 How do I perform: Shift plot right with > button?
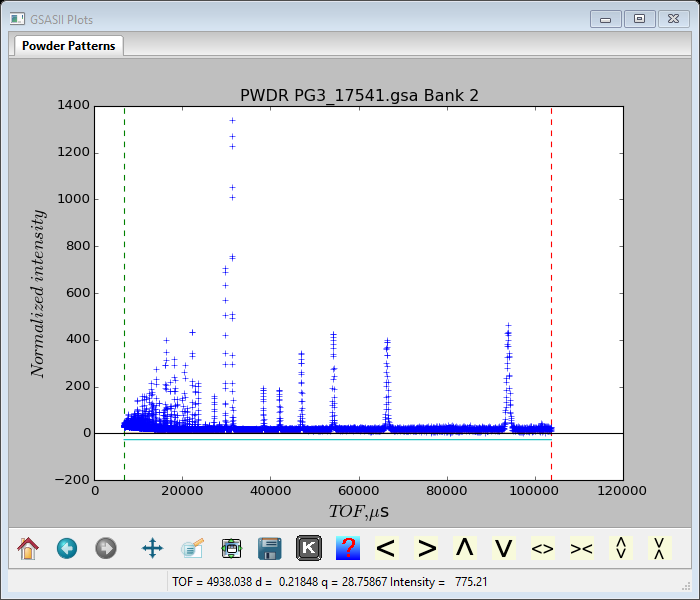click(x=426, y=548)
